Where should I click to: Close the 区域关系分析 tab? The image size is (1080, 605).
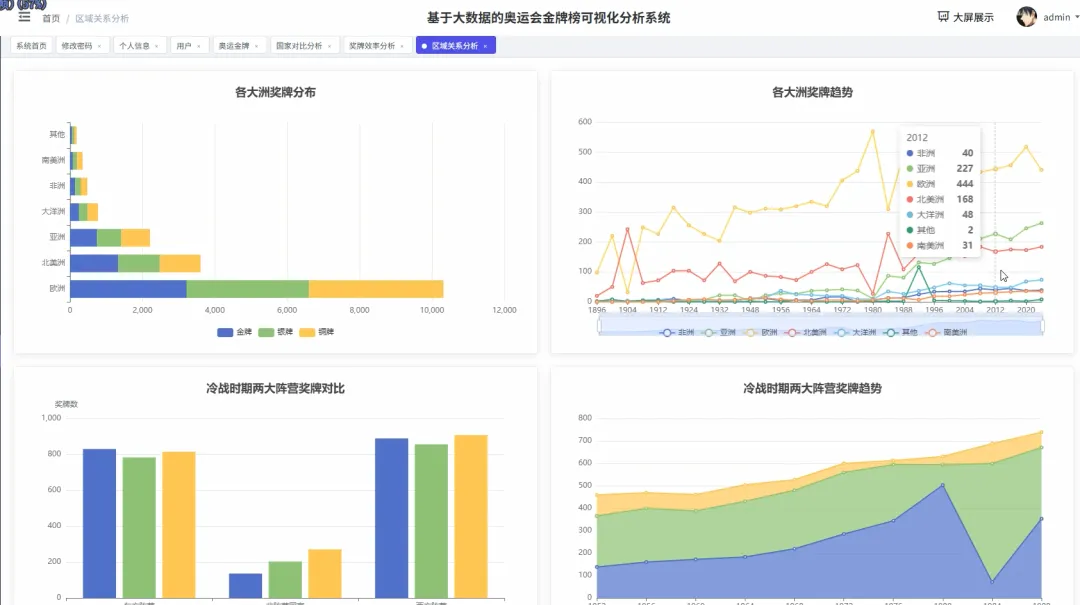tap(485, 46)
